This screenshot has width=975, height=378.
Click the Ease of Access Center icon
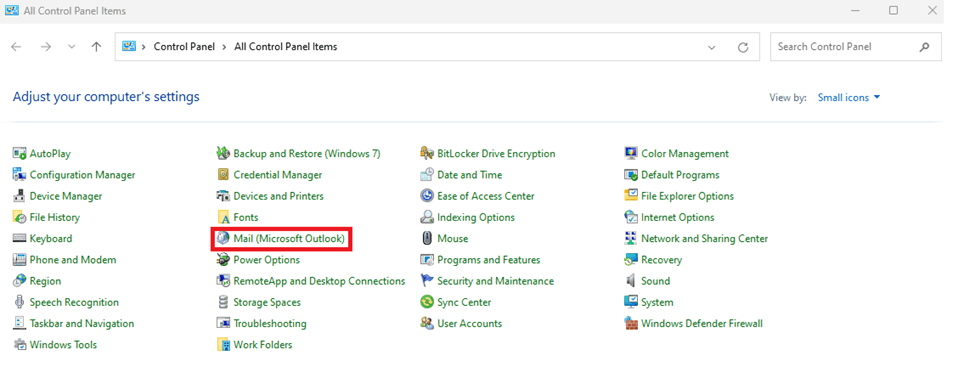[427, 196]
